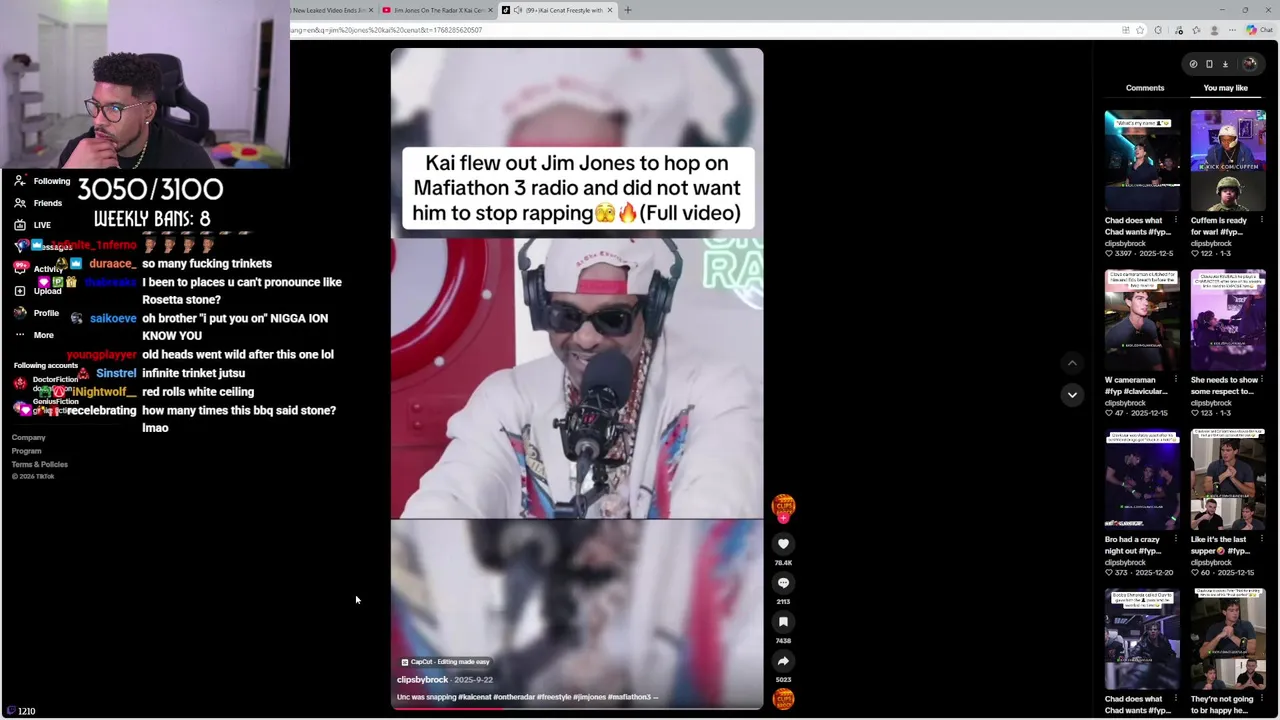Open clipsbybrock username link under video

[422, 680]
